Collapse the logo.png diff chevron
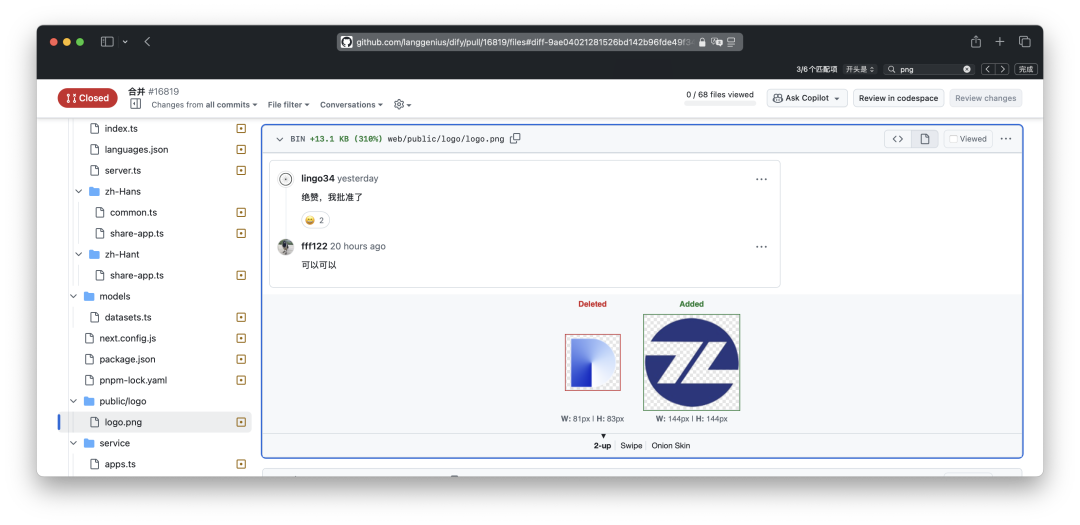 click(x=279, y=139)
